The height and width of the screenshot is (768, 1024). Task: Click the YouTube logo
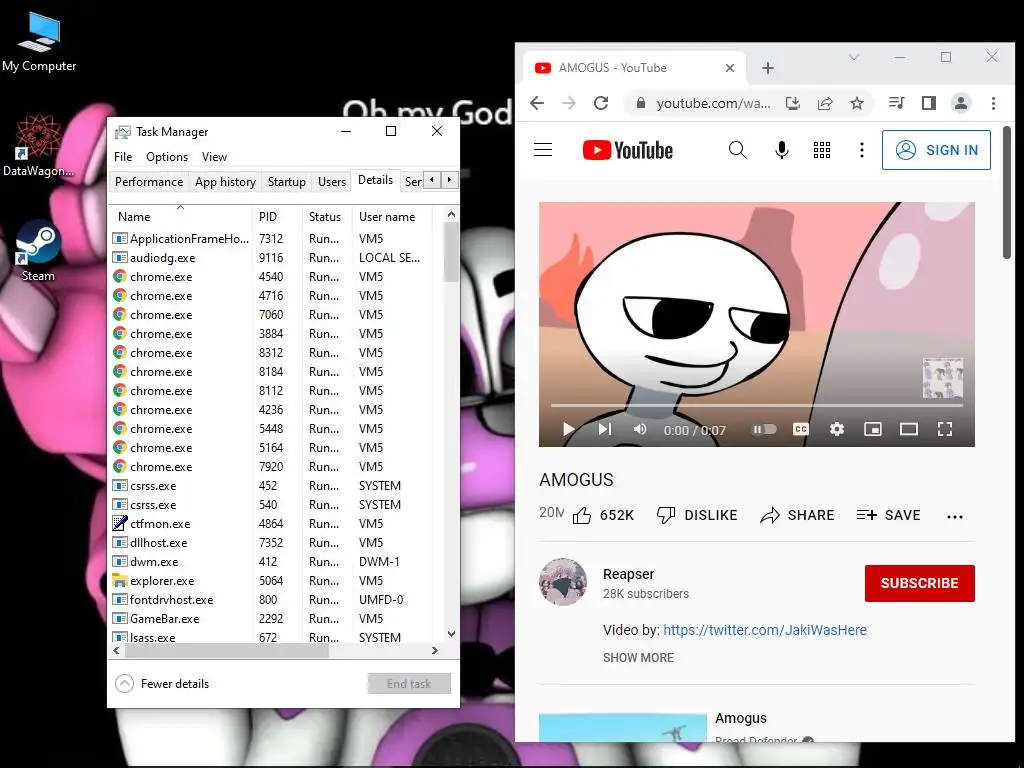pyautogui.click(x=628, y=150)
